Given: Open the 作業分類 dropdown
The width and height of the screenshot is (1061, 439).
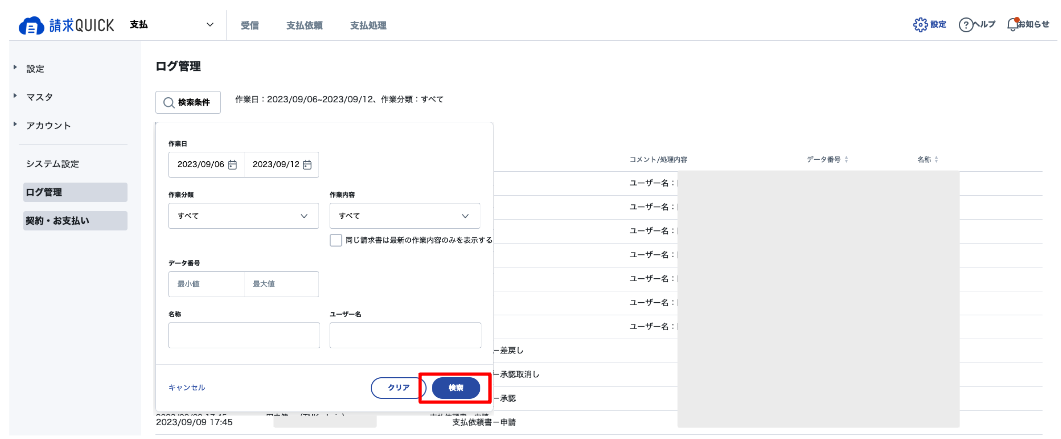Looking at the screenshot, I should pyautogui.click(x=243, y=216).
